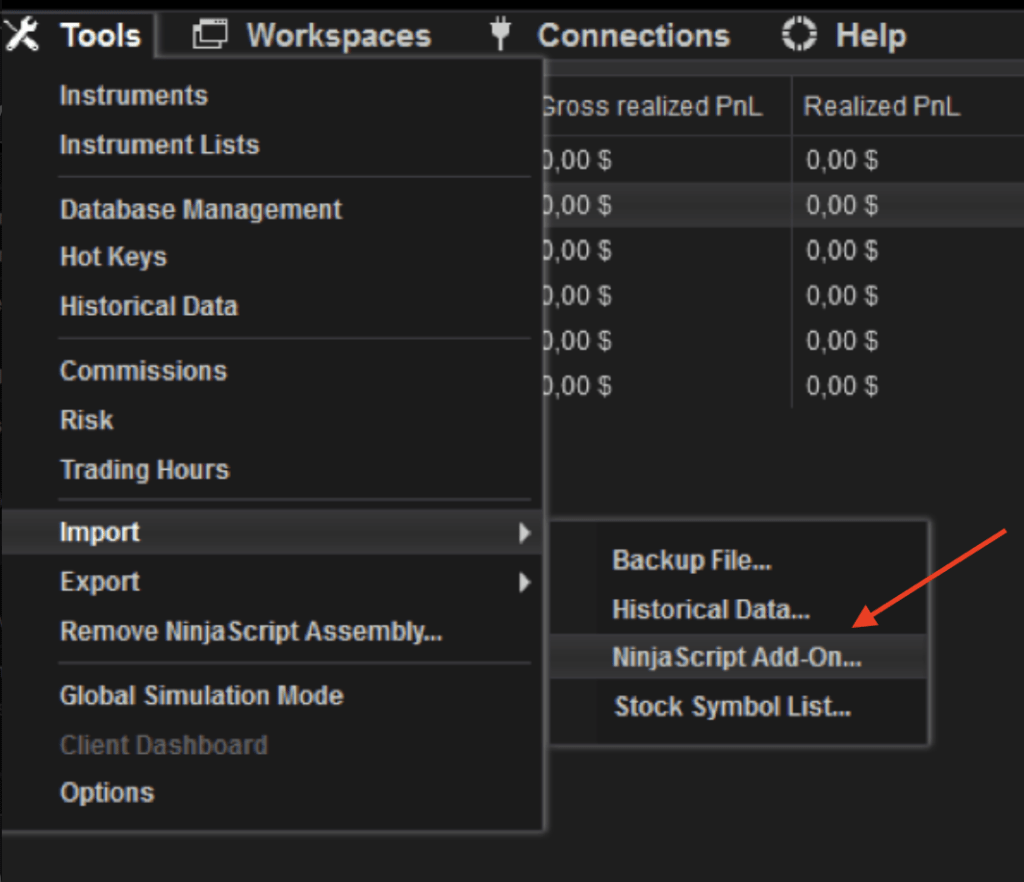Select Instruments from the Tools menu
Viewport: 1024px width, 882px height.
pyautogui.click(x=133, y=95)
